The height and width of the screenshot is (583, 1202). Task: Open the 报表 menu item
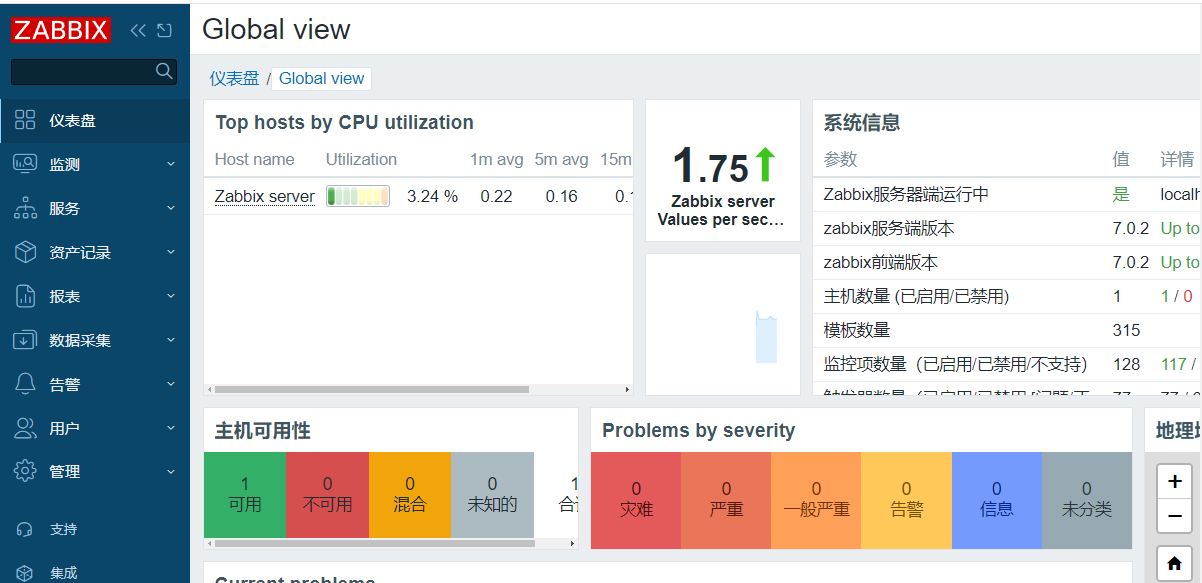[95, 296]
